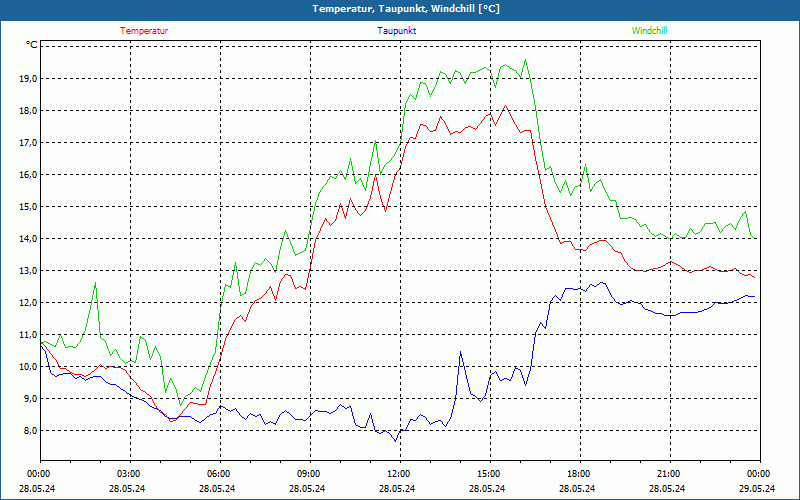Click the 18:00 time axis label
The image size is (800, 500).
click(x=578, y=474)
